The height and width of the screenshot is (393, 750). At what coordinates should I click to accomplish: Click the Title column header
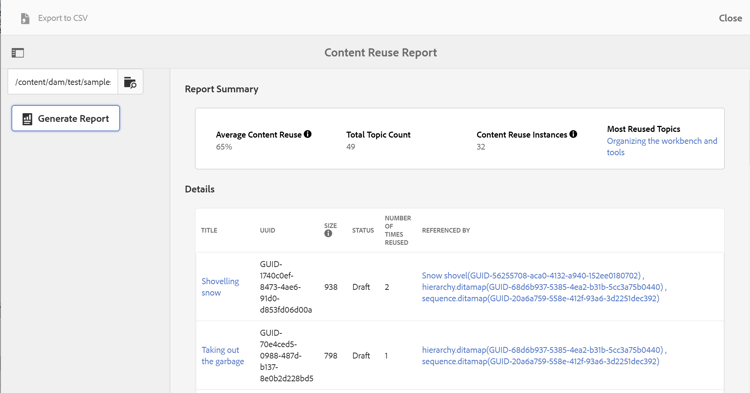[209, 230]
